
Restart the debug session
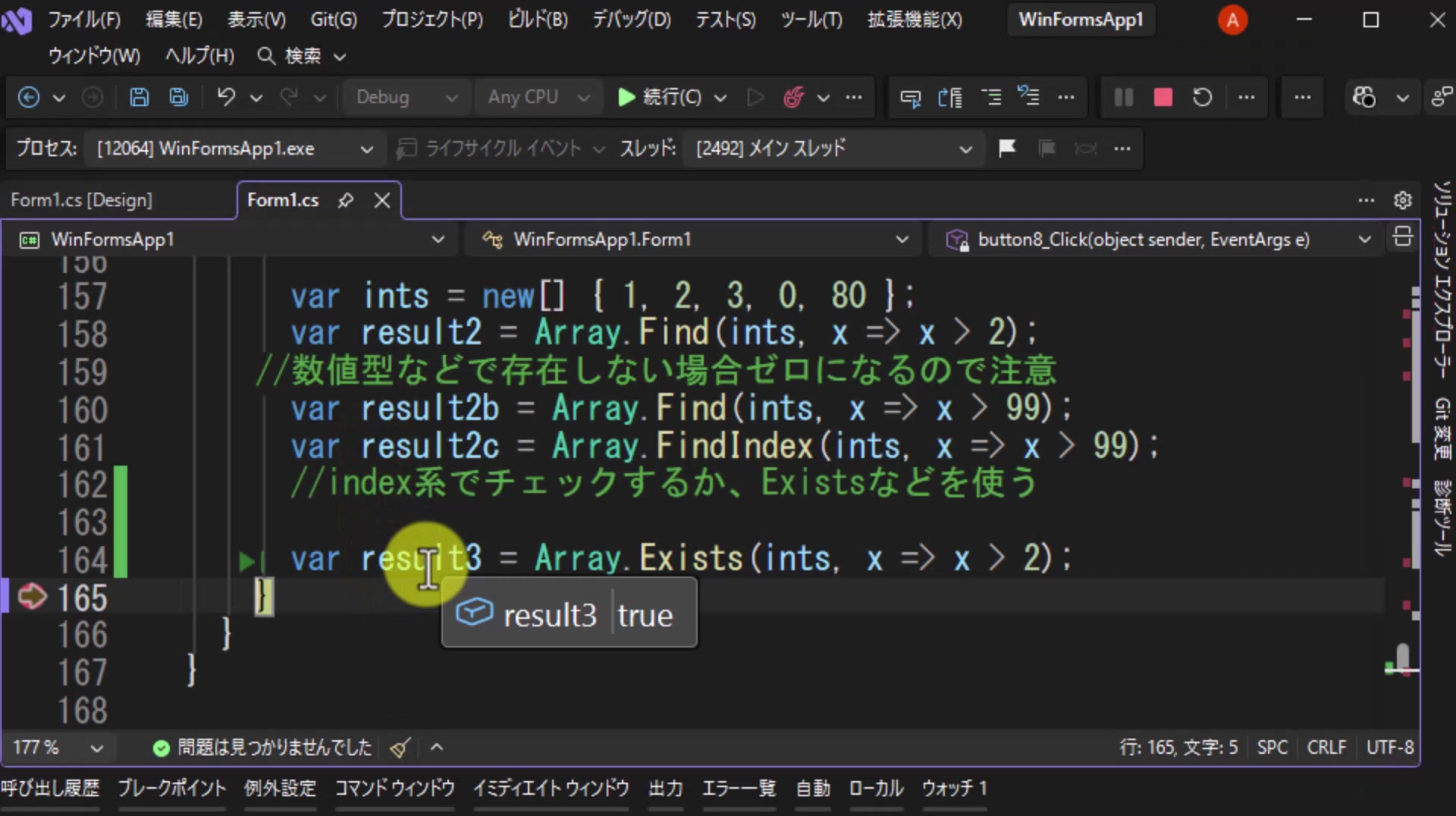(1202, 97)
